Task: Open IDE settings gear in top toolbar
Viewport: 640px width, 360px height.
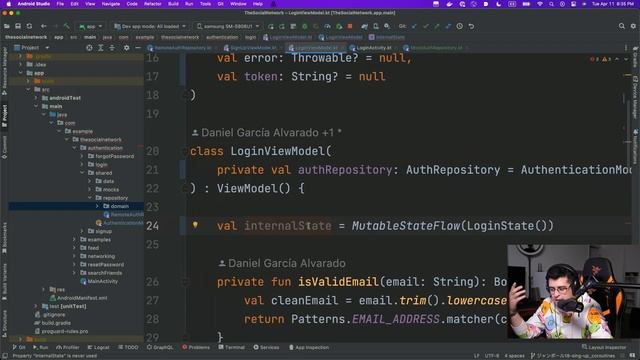Action: pos(633,26)
